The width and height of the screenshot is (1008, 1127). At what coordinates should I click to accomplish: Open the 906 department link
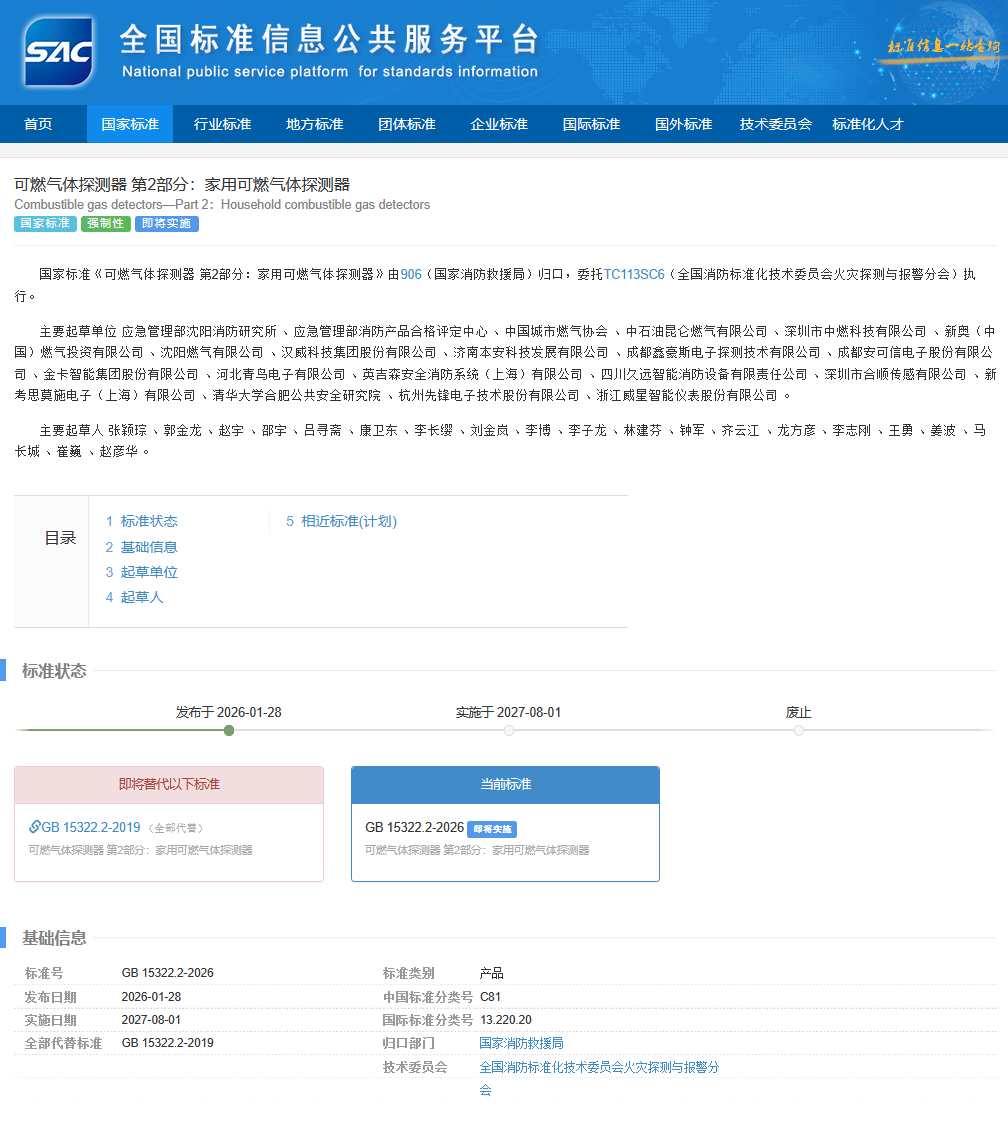tap(411, 274)
